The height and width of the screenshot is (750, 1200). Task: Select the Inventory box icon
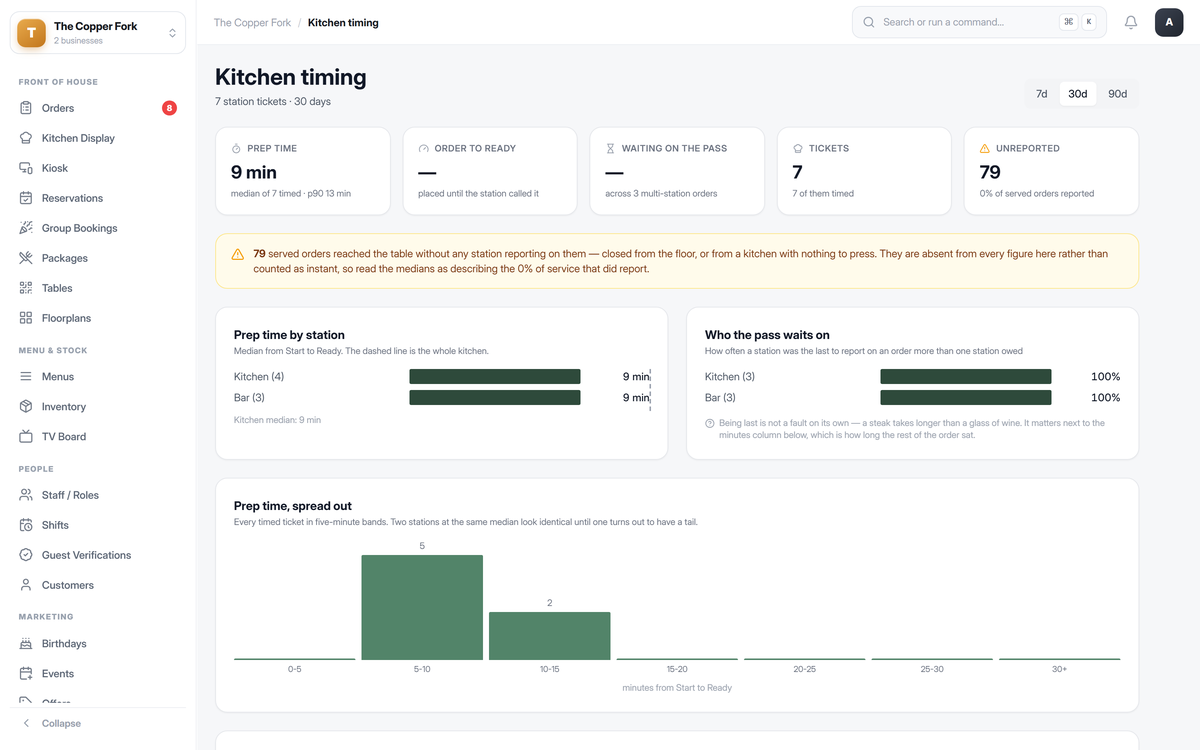[26, 407]
